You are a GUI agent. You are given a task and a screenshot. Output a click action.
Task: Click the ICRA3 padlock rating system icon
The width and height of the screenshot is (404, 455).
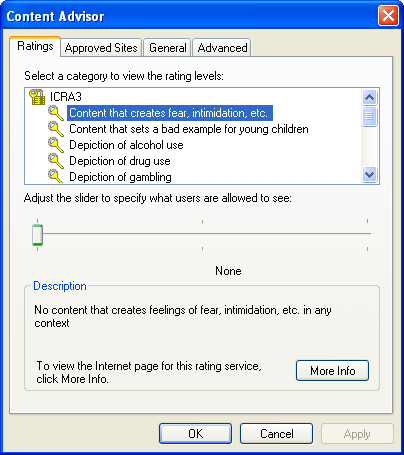[x=37, y=97]
